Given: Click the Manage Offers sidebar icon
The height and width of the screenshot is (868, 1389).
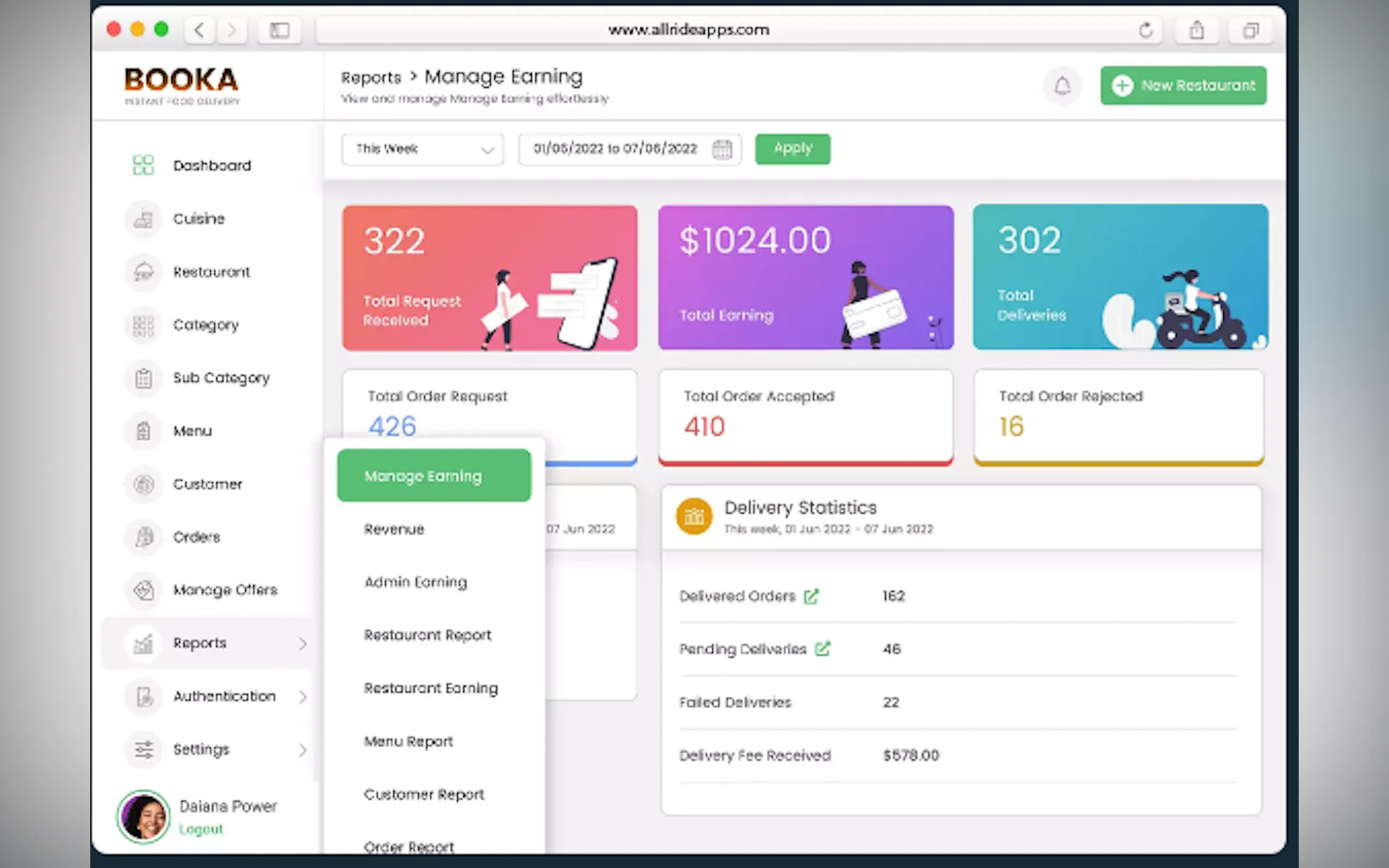Looking at the screenshot, I should click(143, 590).
